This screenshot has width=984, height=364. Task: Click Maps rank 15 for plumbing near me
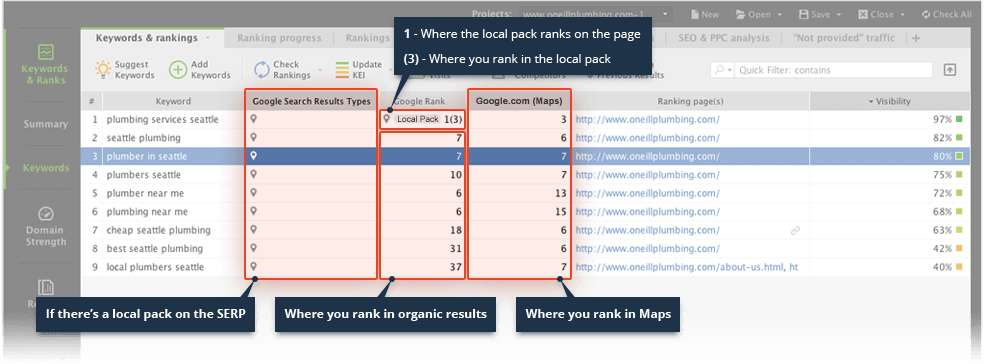point(561,211)
